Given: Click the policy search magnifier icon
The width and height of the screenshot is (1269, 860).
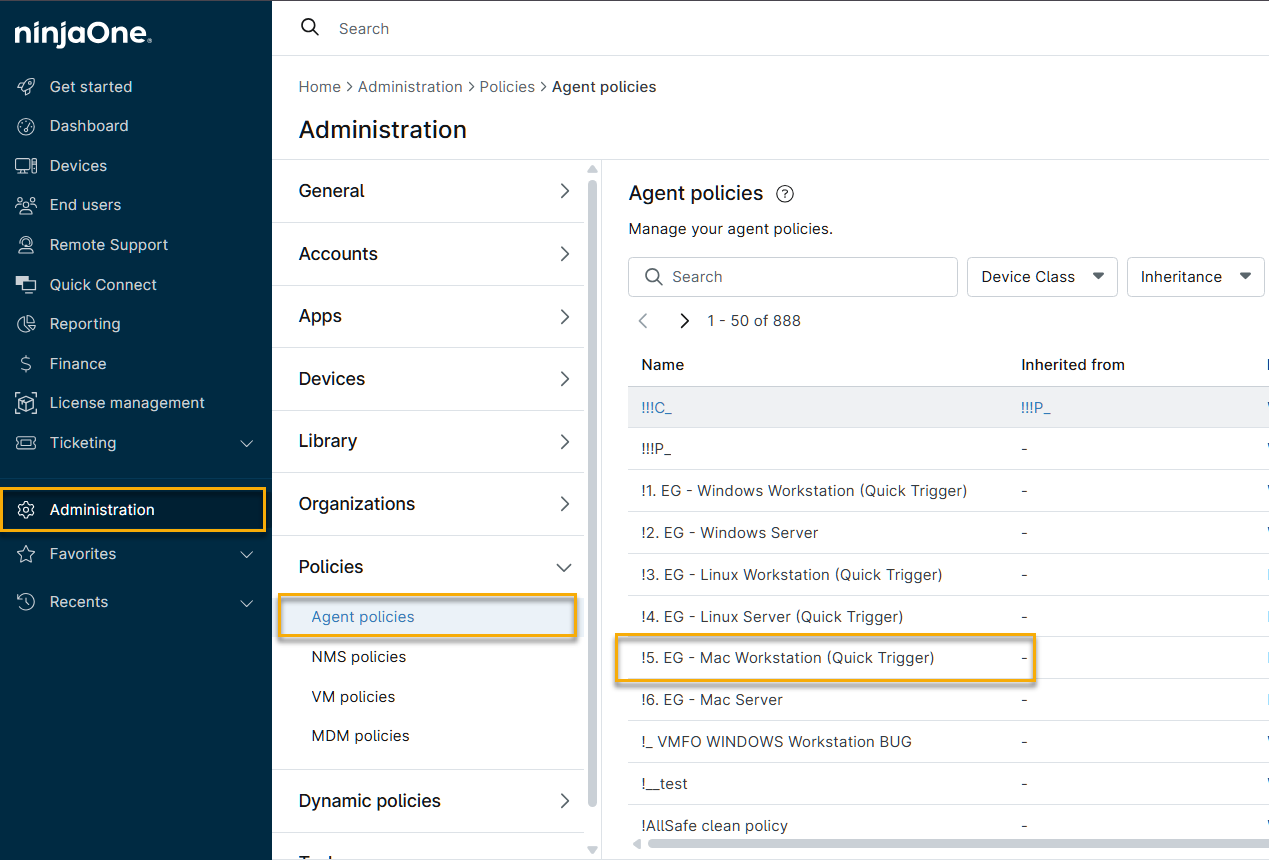Looking at the screenshot, I should 654,277.
